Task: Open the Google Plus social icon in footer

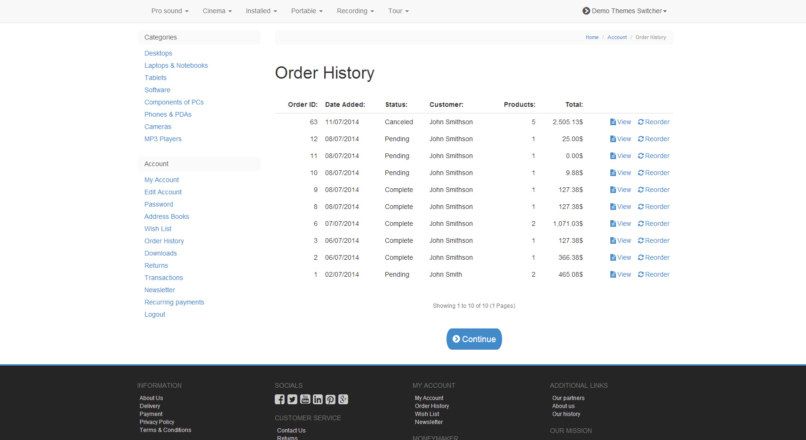Action: (x=343, y=399)
